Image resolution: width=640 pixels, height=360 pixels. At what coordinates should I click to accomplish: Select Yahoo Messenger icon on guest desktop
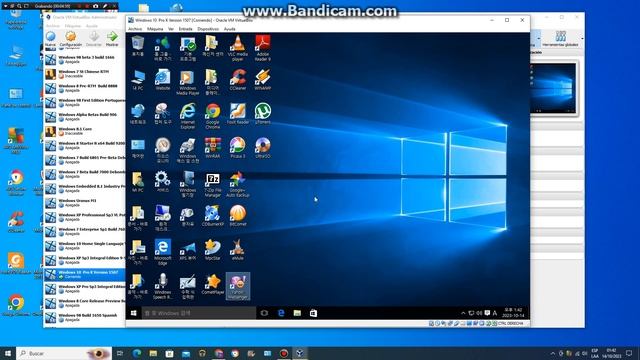238,287
